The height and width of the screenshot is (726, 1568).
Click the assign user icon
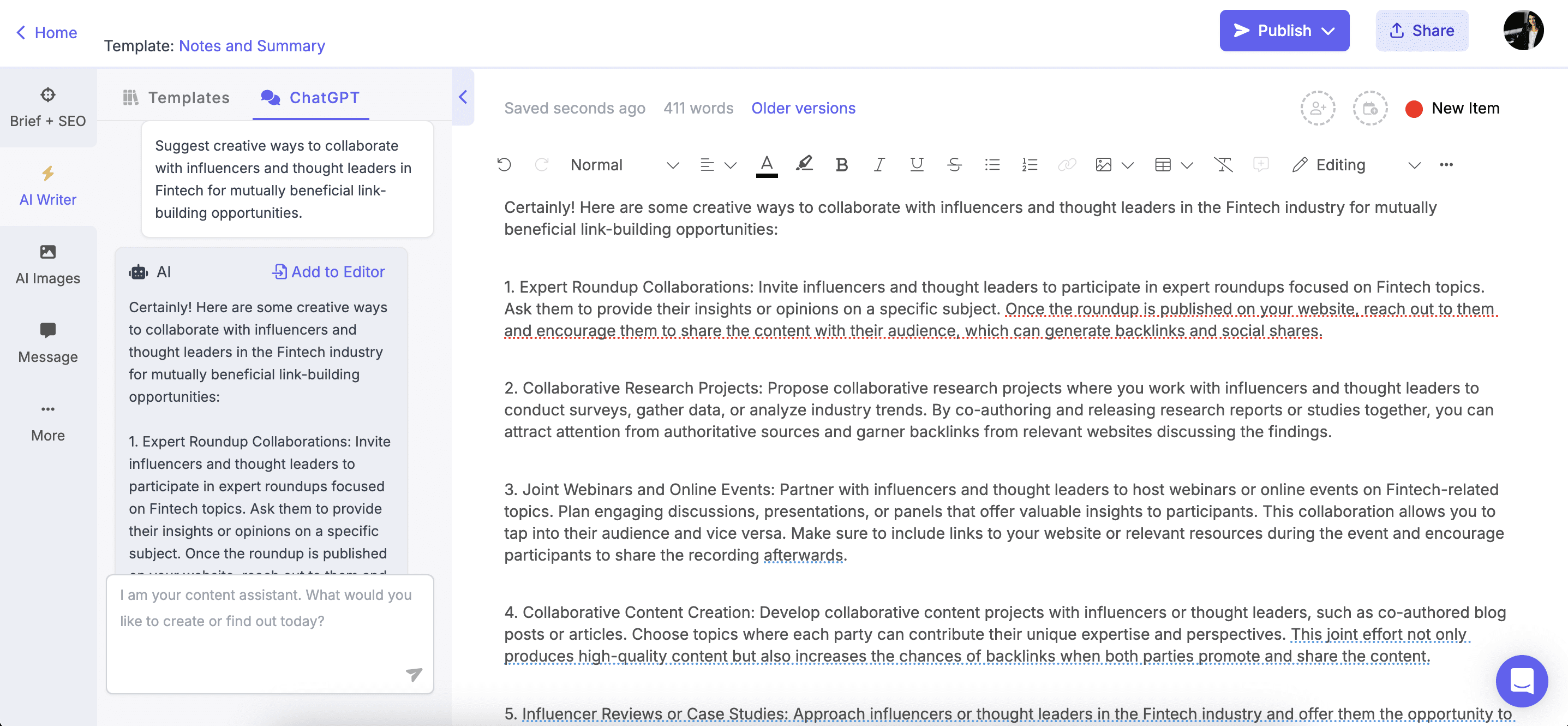click(x=1317, y=109)
